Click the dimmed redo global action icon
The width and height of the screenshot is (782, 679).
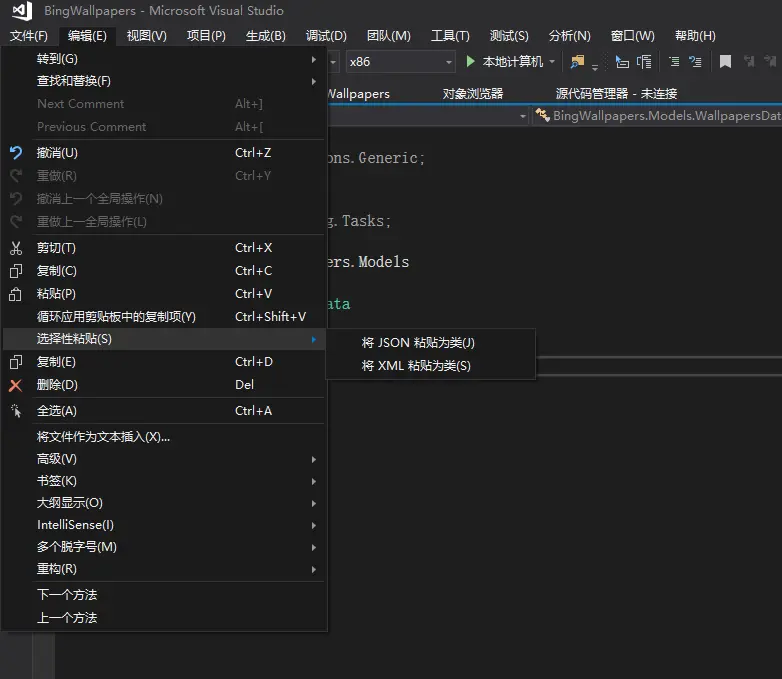(16, 222)
